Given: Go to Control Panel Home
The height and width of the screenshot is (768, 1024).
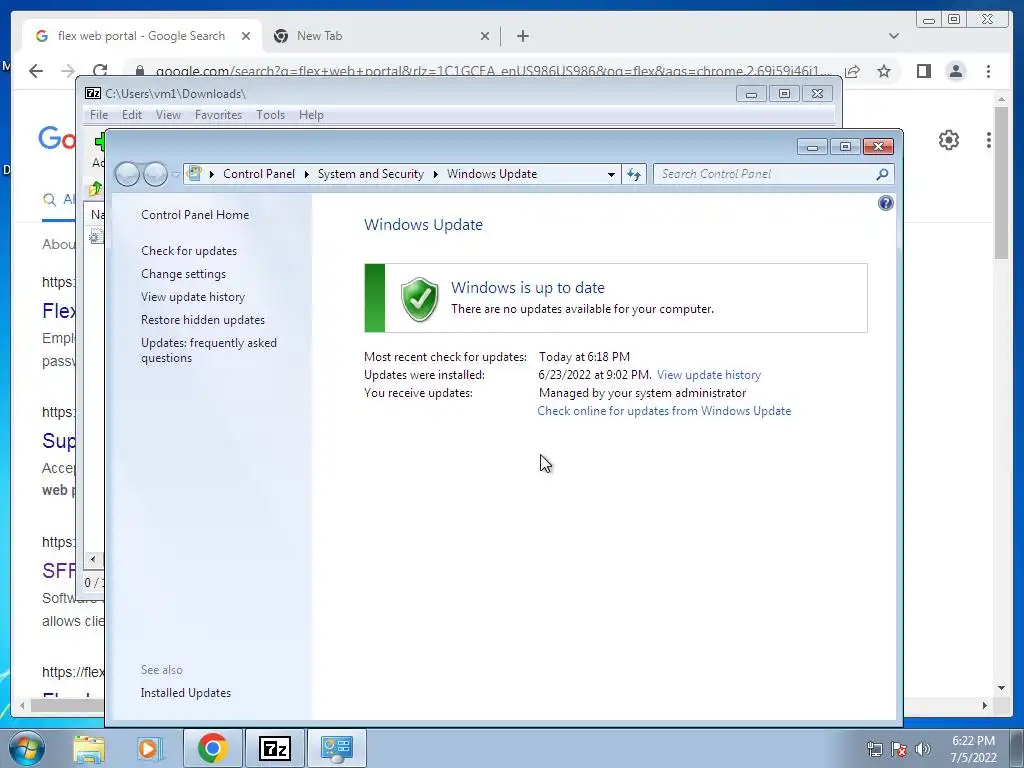Looking at the screenshot, I should tap(195, 215).
